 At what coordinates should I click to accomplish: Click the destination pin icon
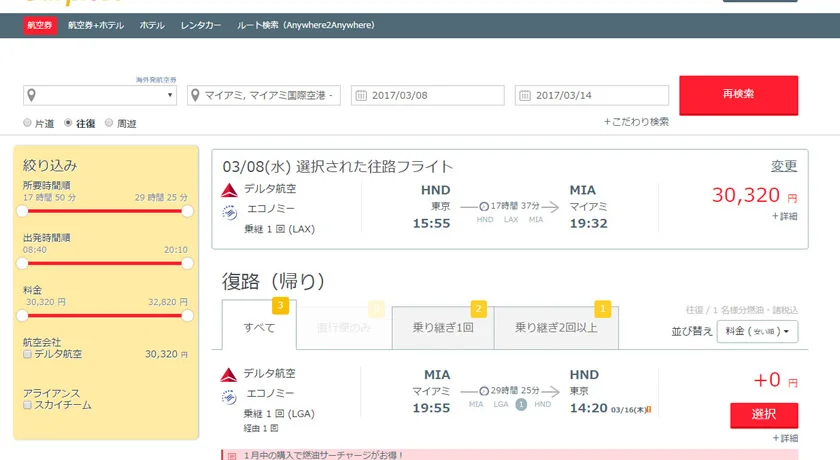[196, 95]
